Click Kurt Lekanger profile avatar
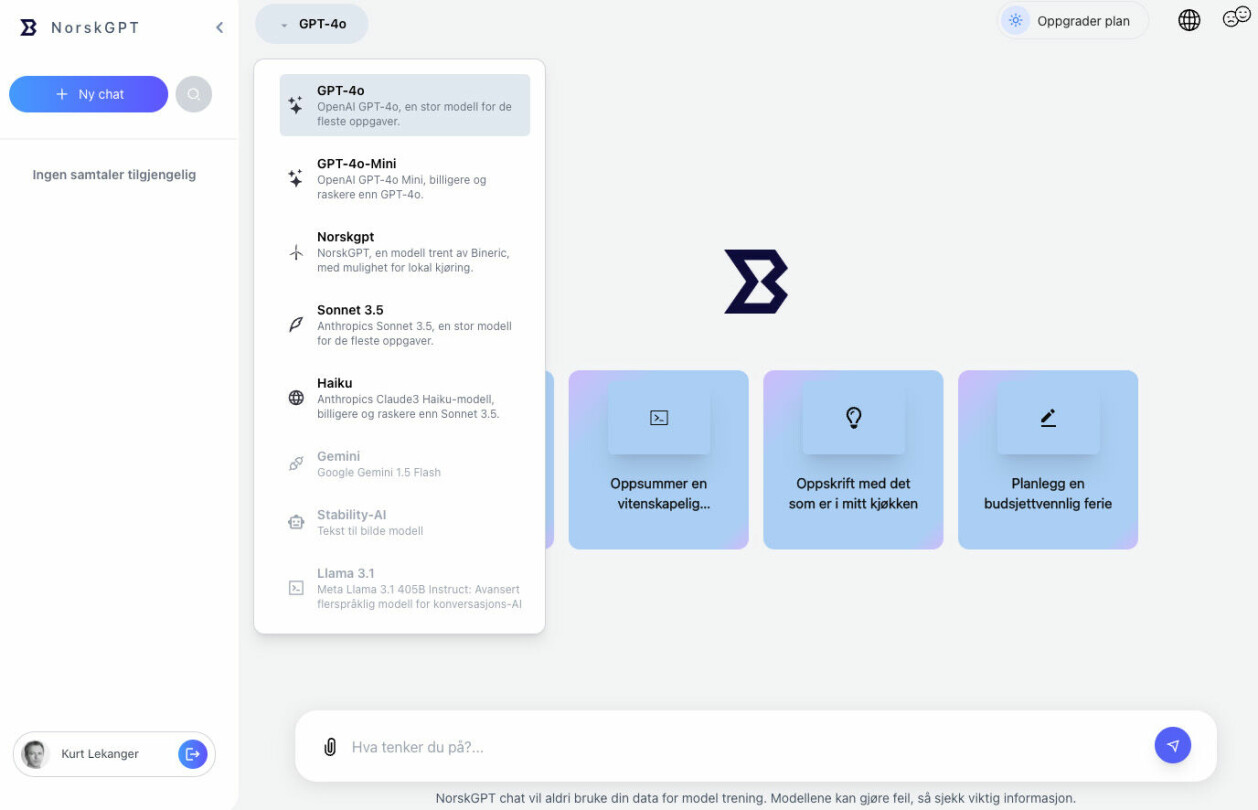This screenshot has width=1258, height=810. click(35, 754)
